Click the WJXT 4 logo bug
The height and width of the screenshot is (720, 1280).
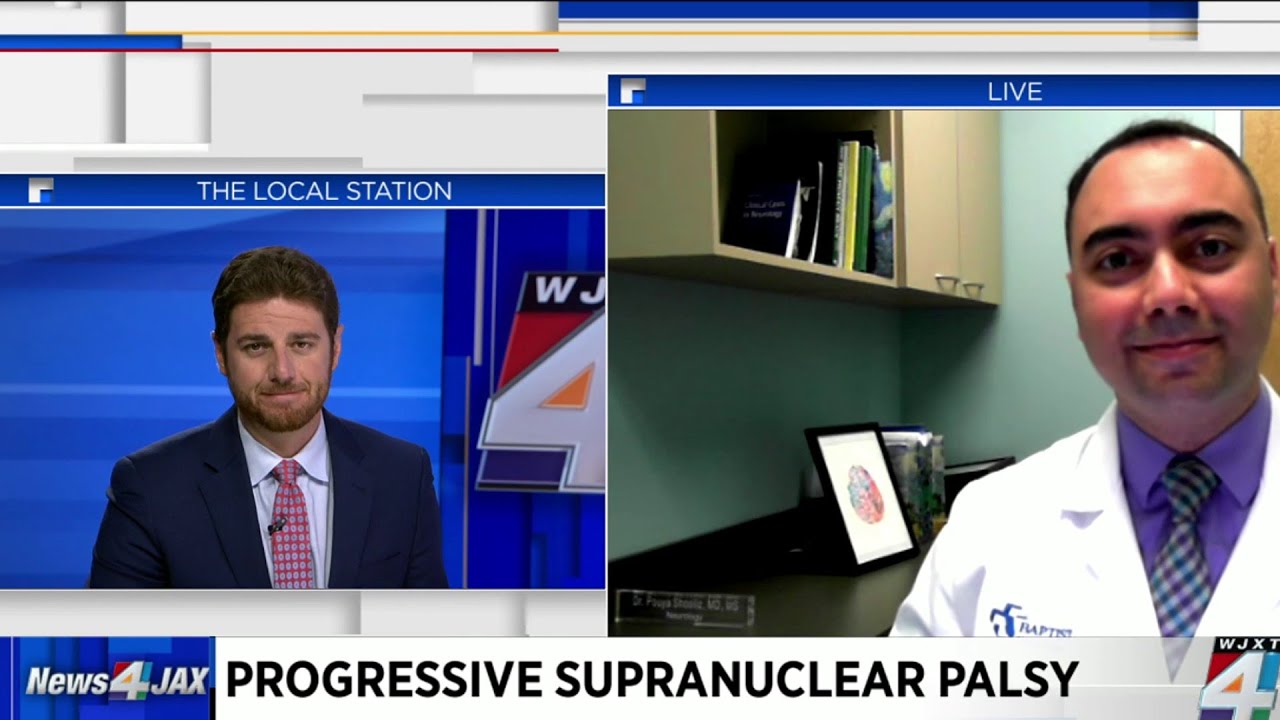(x=1240, y=677)
